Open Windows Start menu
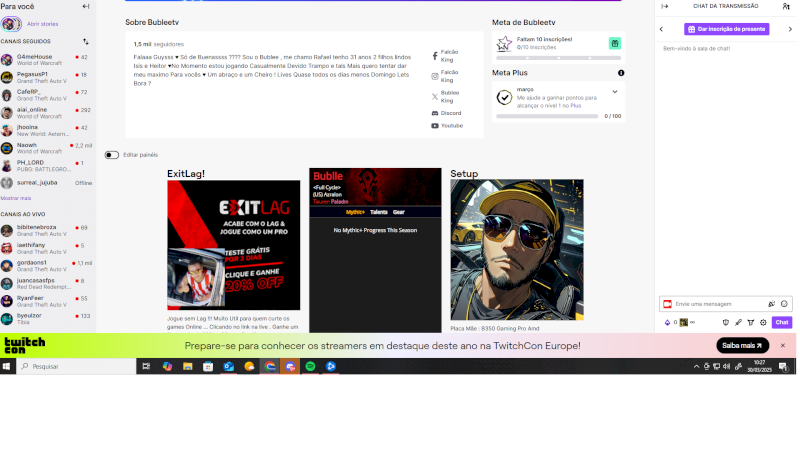Viewport: 800px width, 450px height. pos(7,366)
